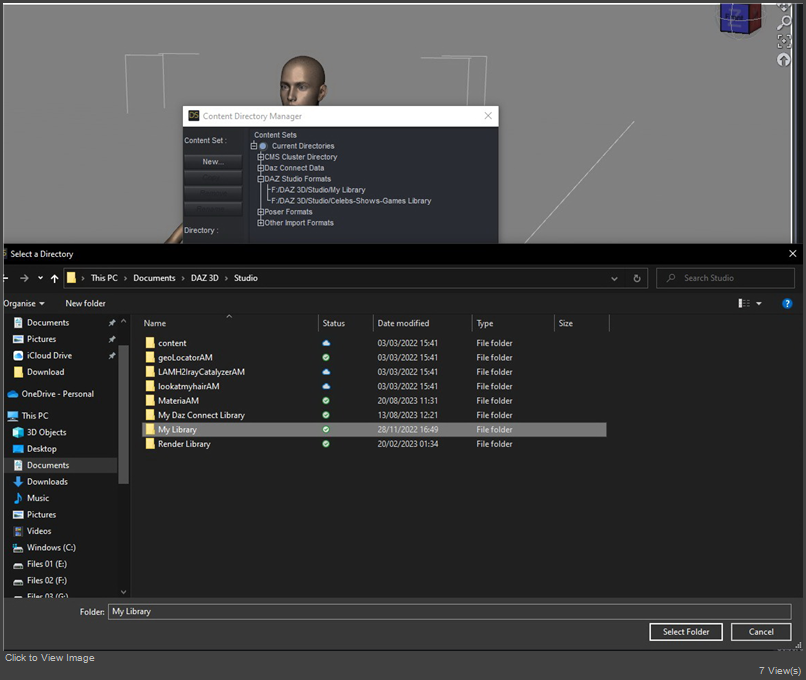This screenshot has width=806, height=680.
Task: Click Documents in the address path
Action: (x=154, y=278)
